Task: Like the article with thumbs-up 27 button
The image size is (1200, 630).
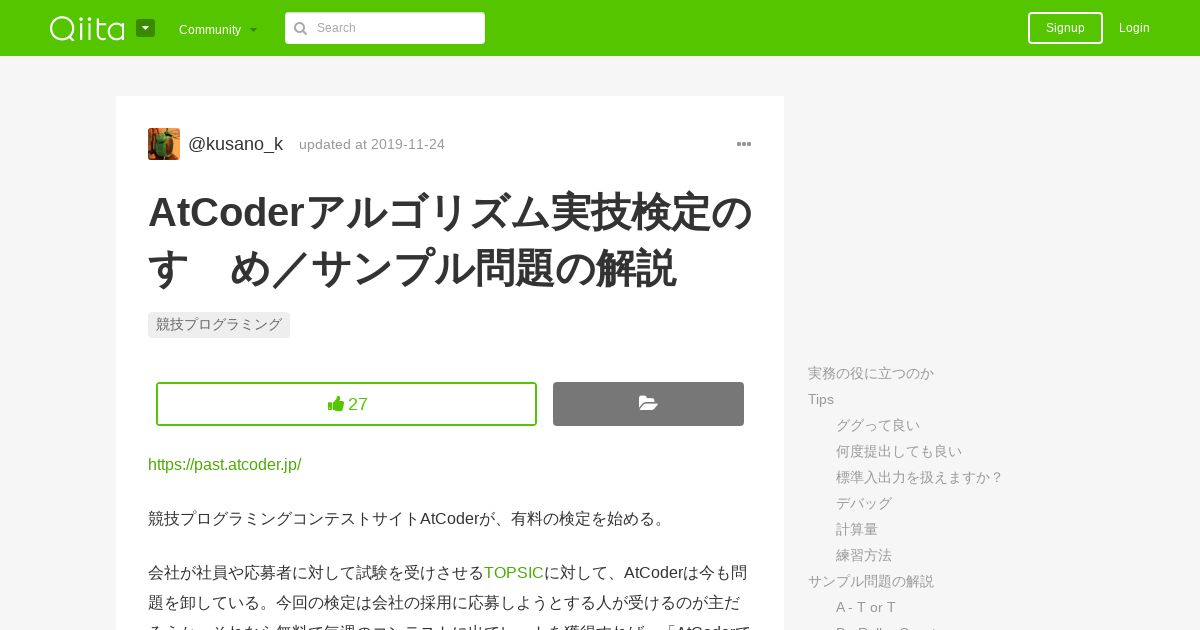Action: [346, 404]
